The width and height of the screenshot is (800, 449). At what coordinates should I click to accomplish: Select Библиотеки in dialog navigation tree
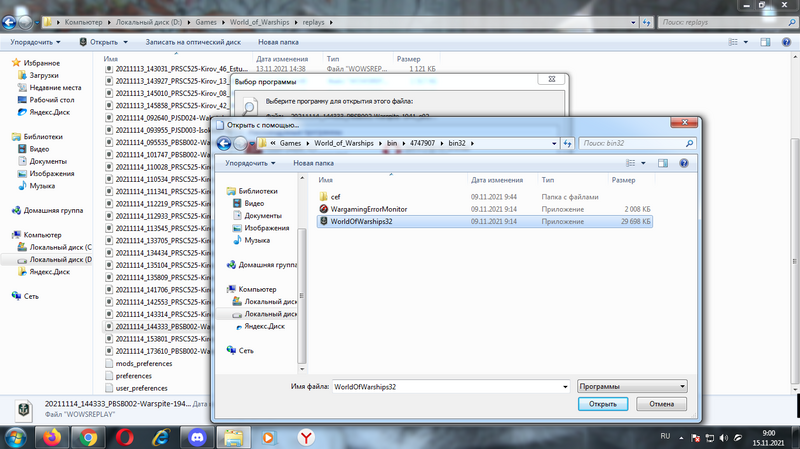click(258, 191)
